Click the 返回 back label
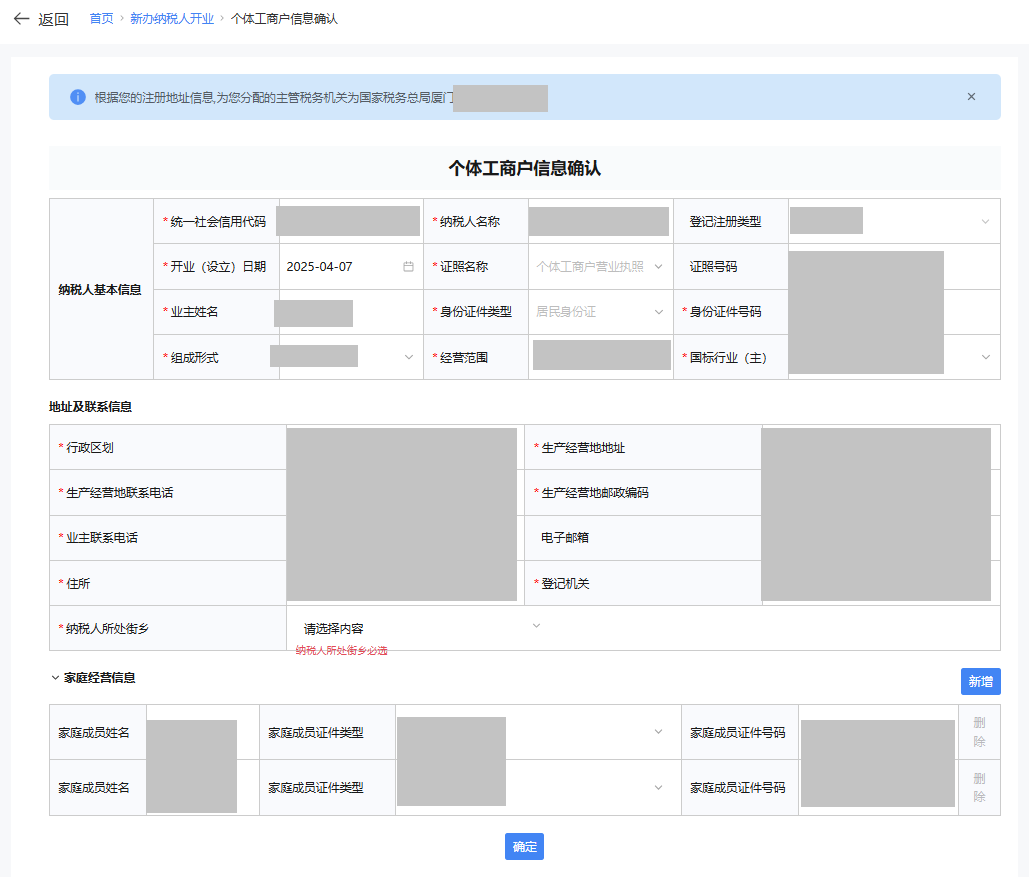1029x879 pixels. coord(53,19)
